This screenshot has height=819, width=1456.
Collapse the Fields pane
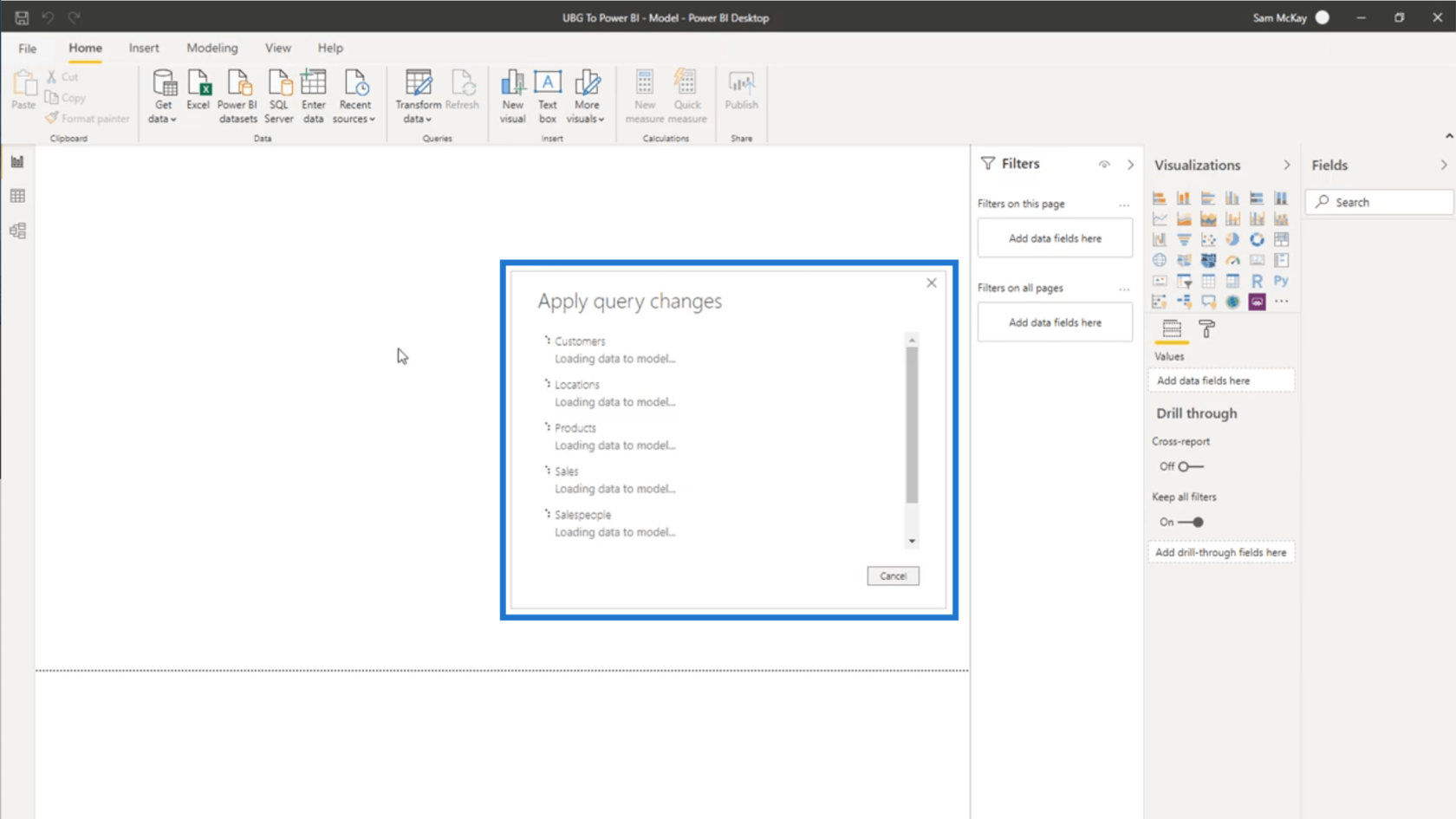point(1443,165)
